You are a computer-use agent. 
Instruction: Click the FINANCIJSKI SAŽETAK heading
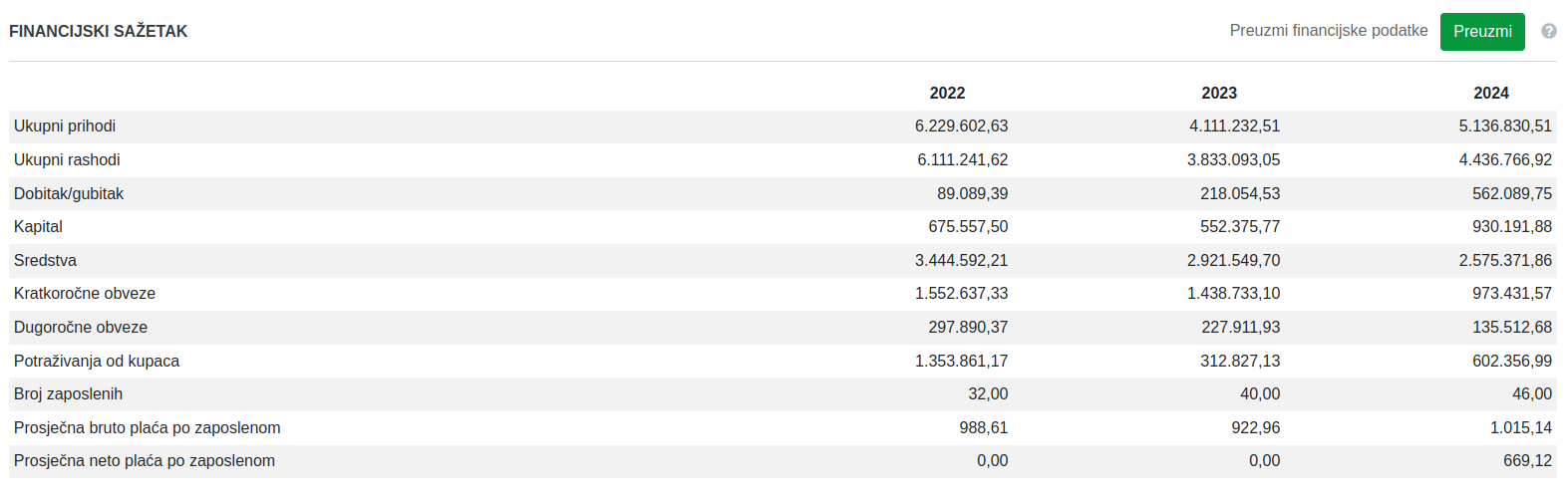[99, 32]
